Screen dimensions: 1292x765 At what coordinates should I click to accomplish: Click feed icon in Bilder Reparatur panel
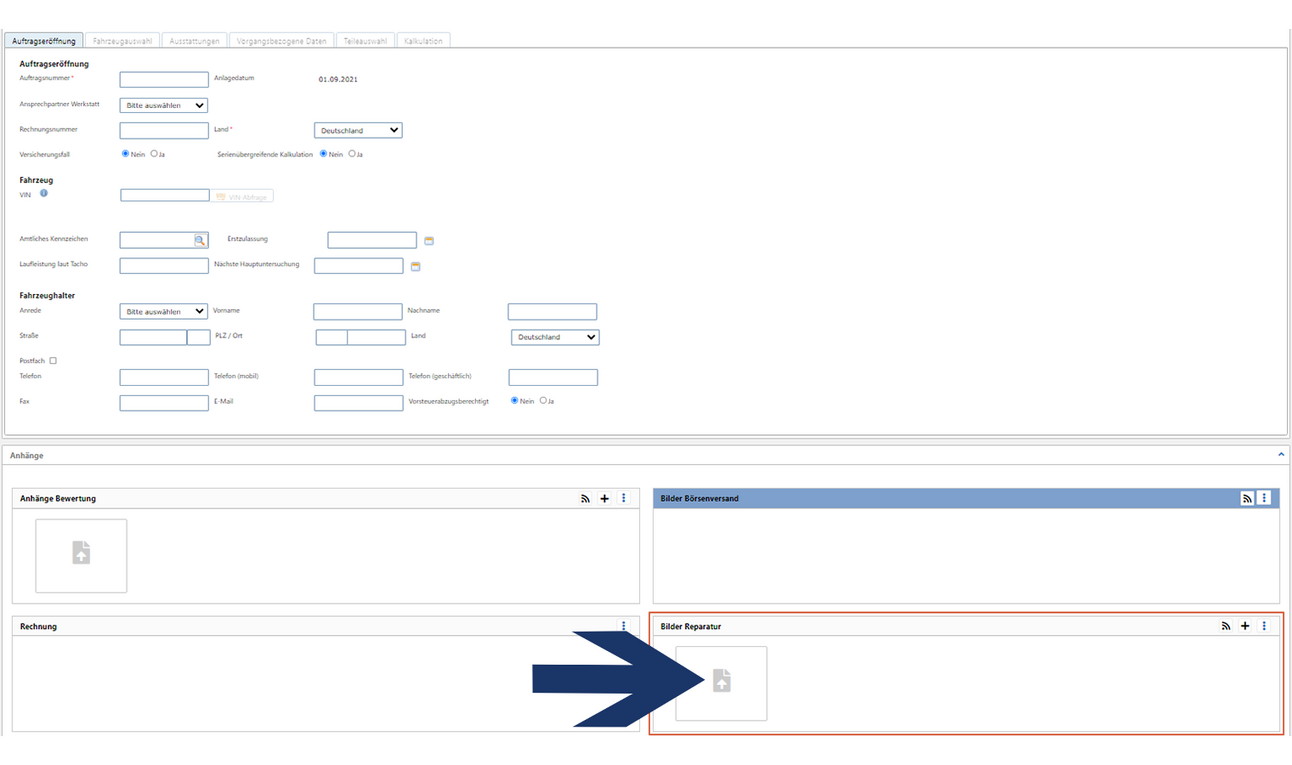pyautogui.click(x=1226, y=626)
